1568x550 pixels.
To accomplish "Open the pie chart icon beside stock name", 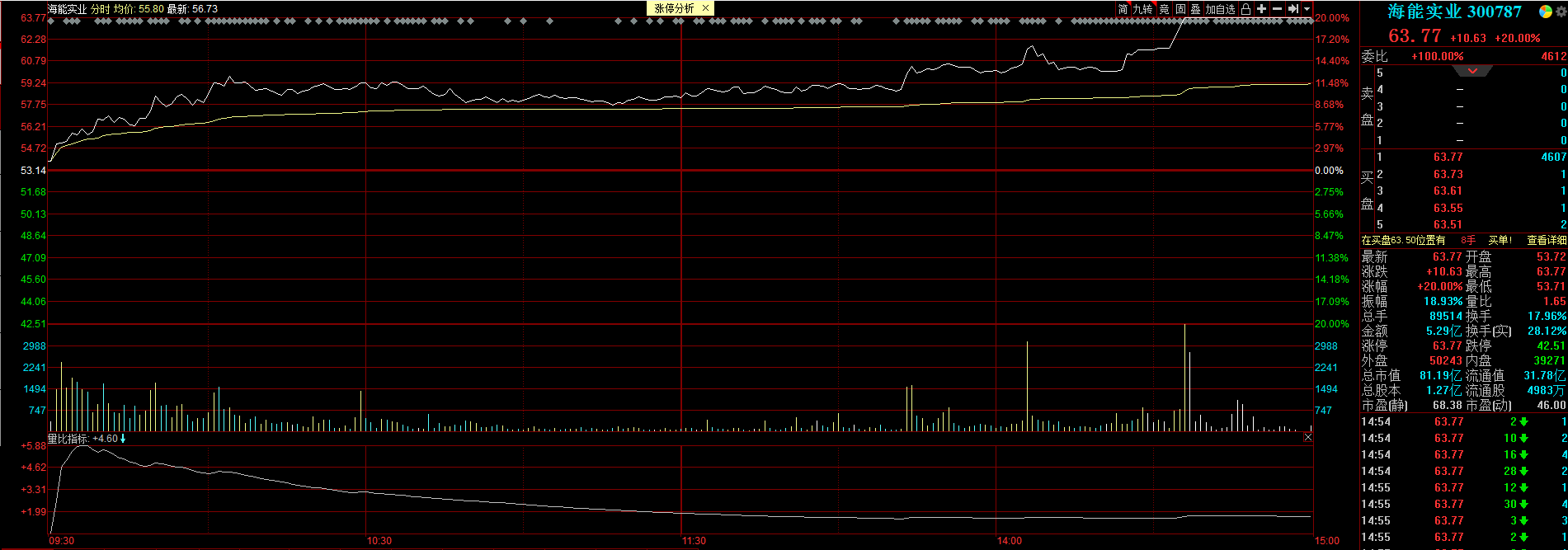I will 1545,11.
